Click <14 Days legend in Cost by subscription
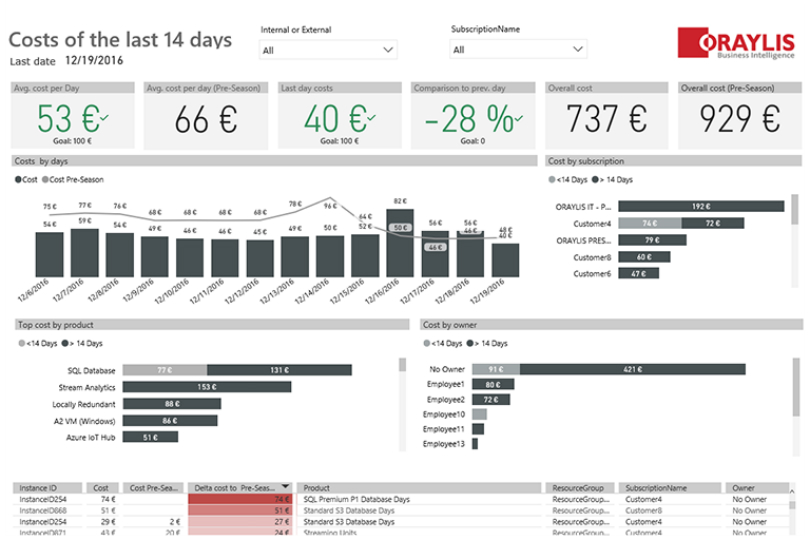 pos(568,179)
